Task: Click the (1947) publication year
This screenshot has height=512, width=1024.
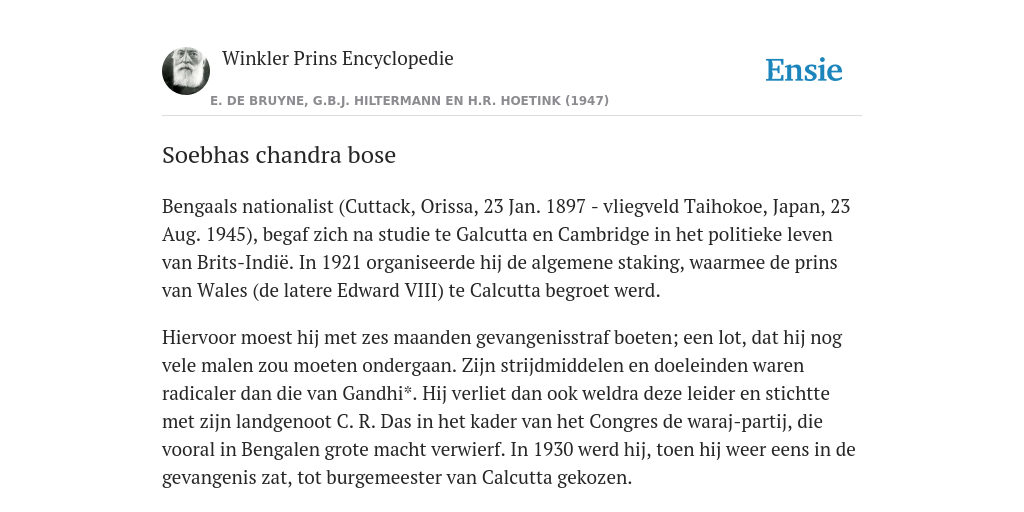Action: [587, 101]
